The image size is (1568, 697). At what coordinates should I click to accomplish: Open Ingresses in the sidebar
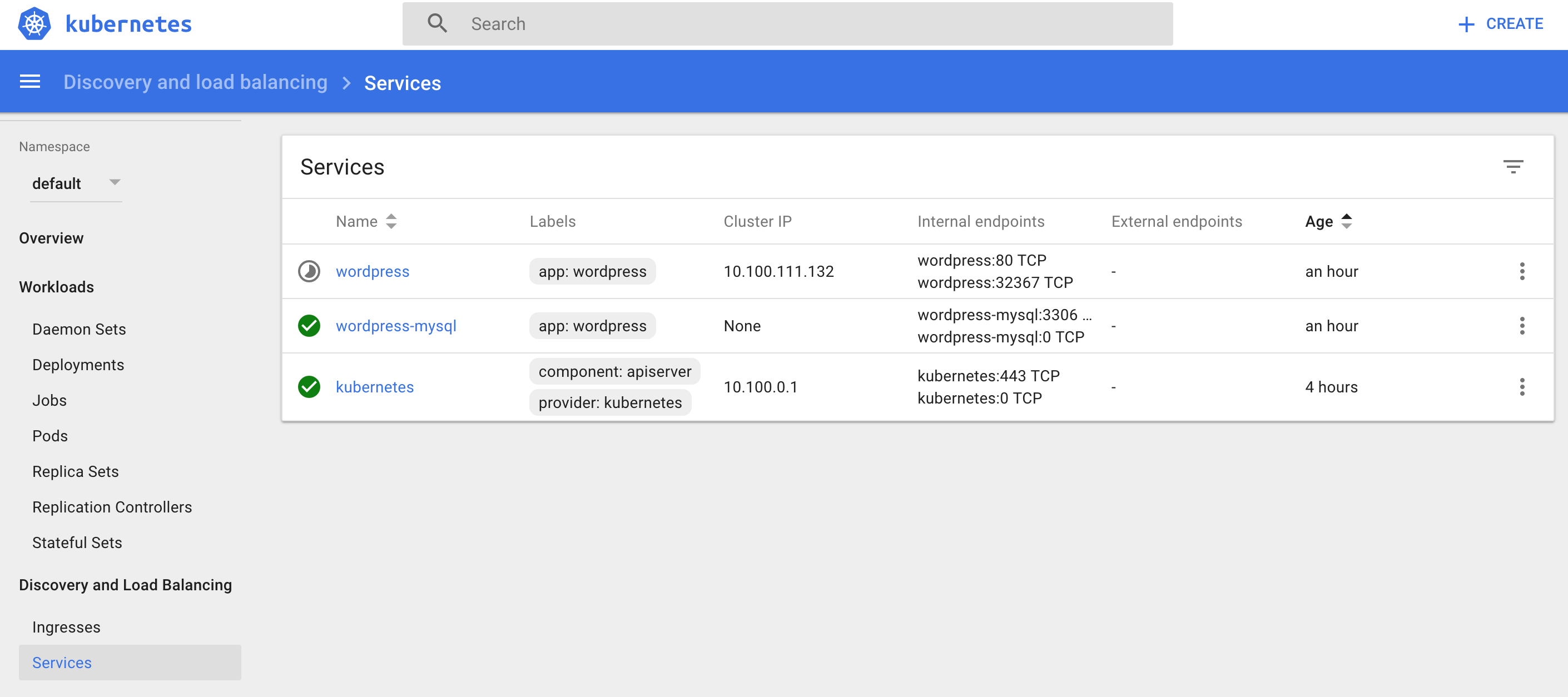click(66, 627)
